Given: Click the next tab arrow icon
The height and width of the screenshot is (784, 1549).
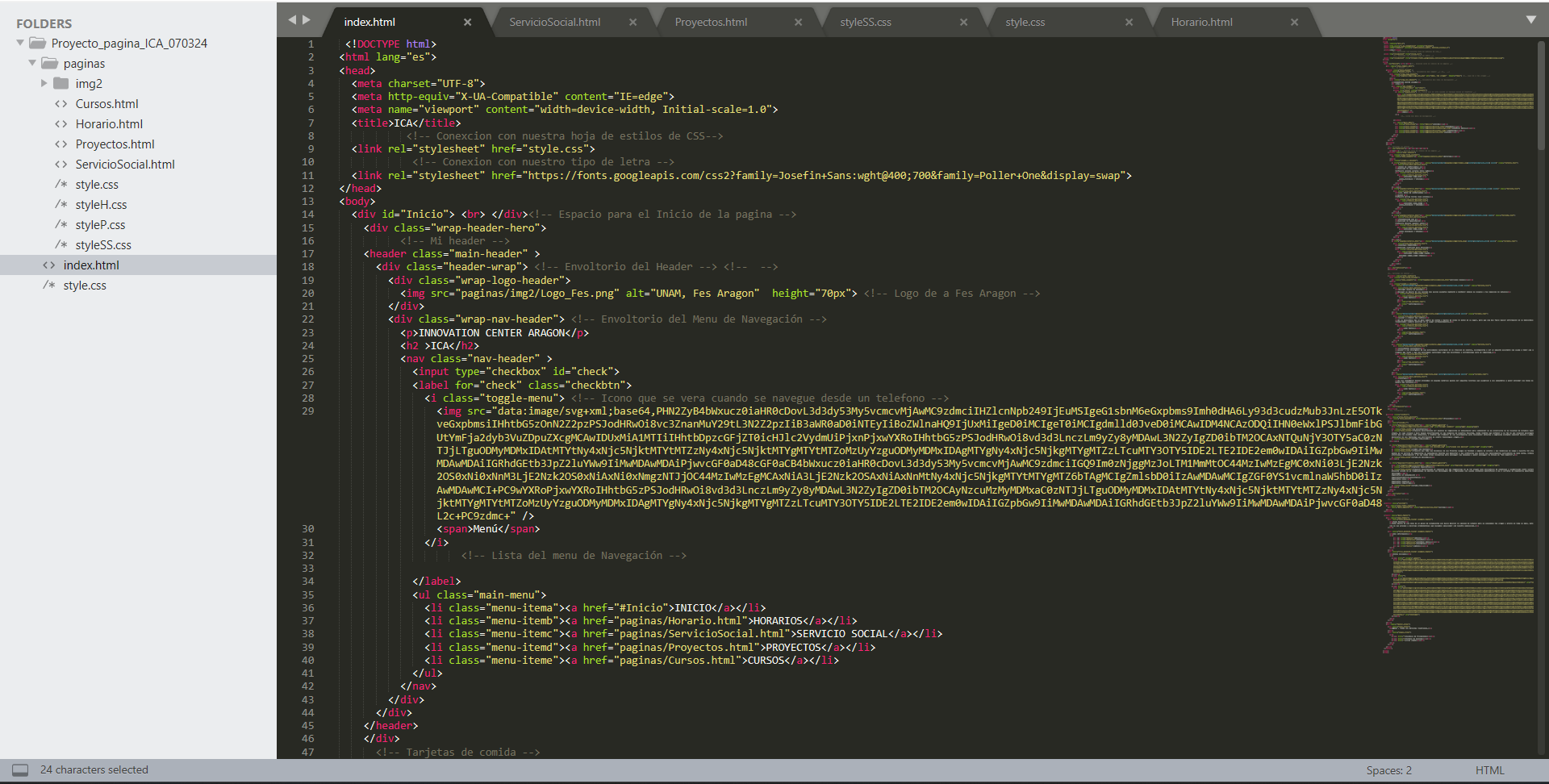Looking at the screenshot, I should click(x=307, y=20).
